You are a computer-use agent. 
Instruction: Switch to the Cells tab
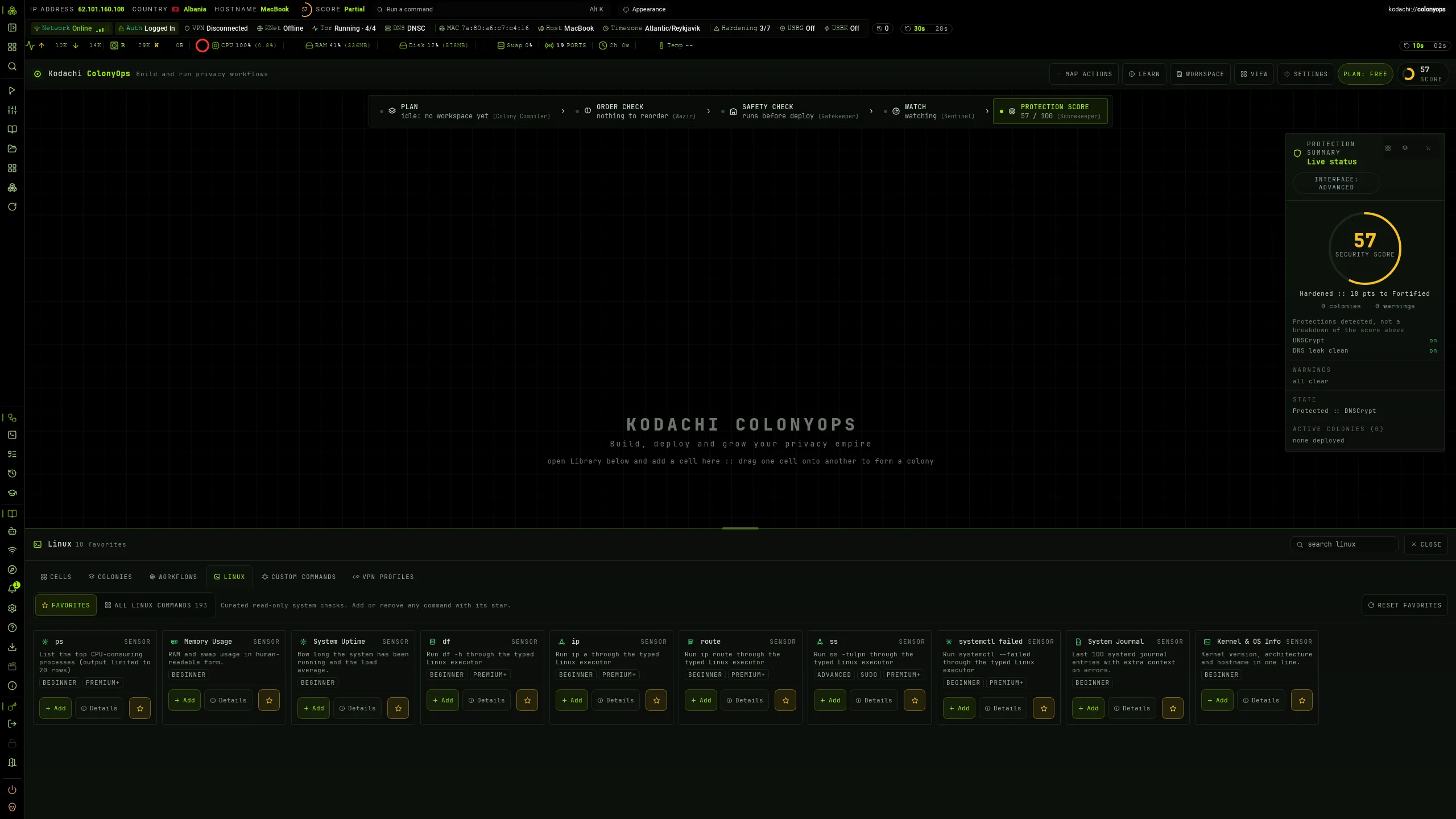click(56, 577)
